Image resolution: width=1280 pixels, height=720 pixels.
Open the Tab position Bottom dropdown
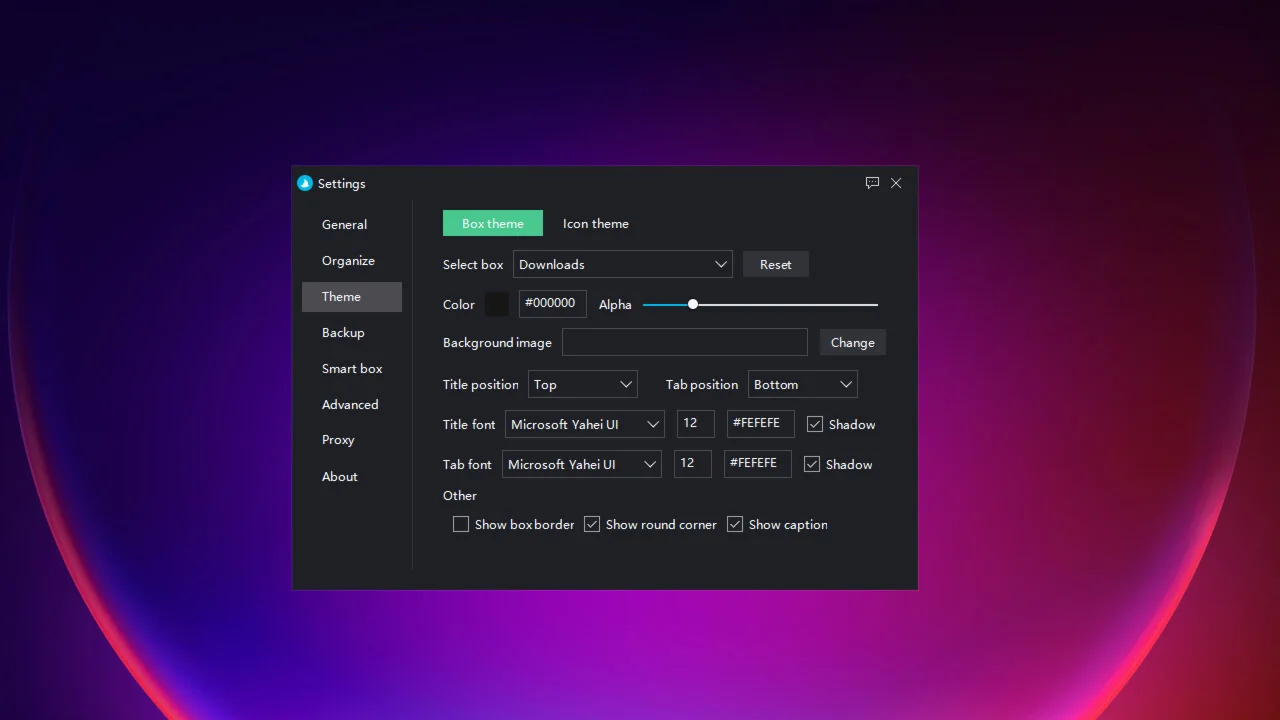click(x=802, y=384)
